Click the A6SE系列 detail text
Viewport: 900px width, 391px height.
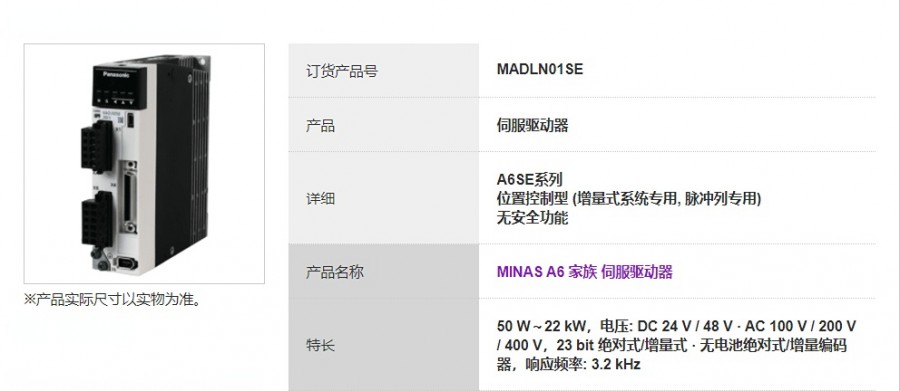pos(529,180)
